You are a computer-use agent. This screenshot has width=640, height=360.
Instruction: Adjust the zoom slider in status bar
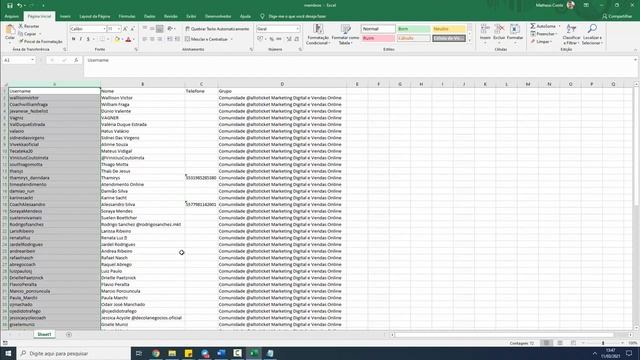pyautogui.click(x=602, y=343)
